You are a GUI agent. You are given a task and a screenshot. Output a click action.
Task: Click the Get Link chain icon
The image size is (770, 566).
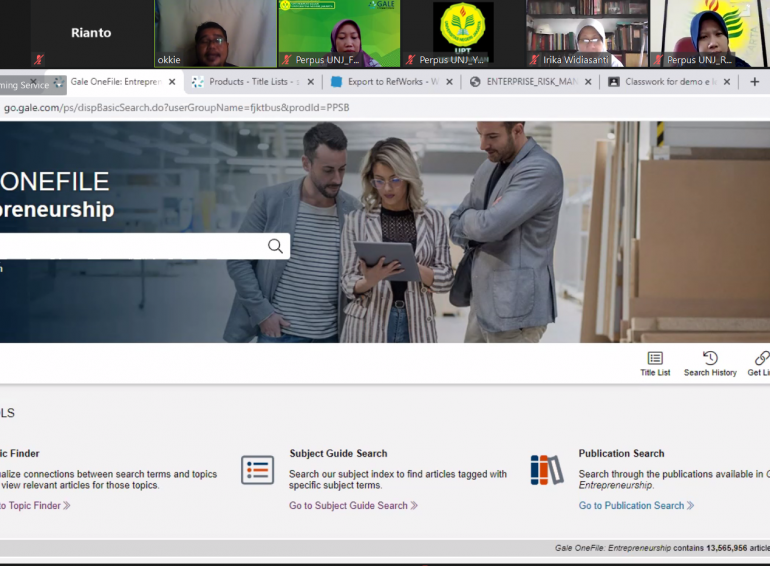point(761,358)
